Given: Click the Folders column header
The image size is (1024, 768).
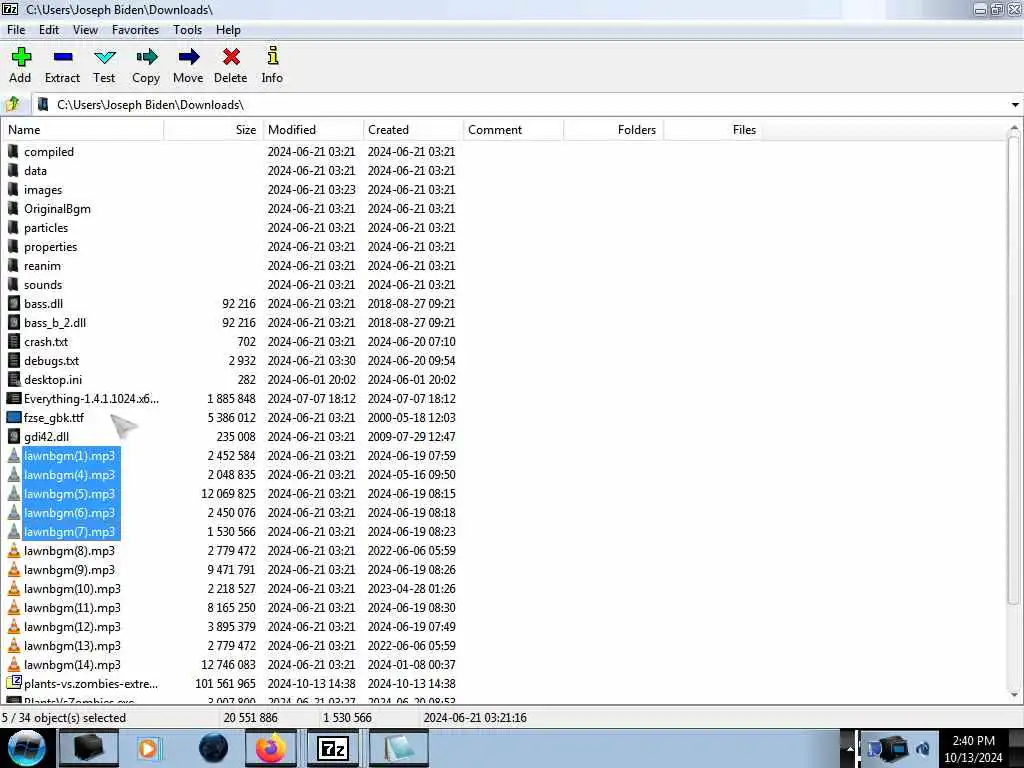Looking at the screenshot, I should [x=613, y=130].
